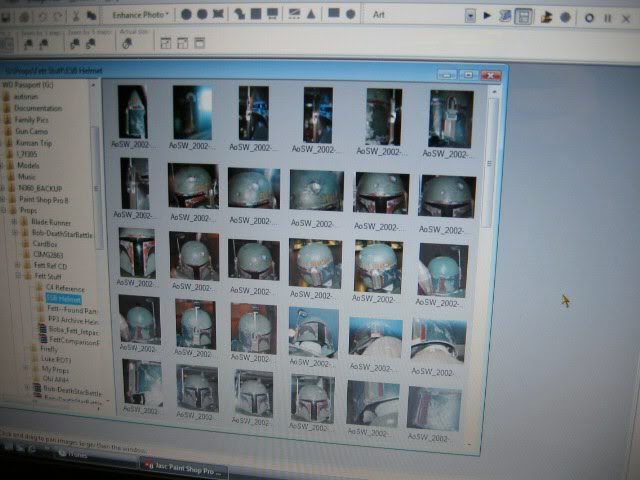Click Jasc Paint Shop Pro taskbar button

click(x=183, y=469)
